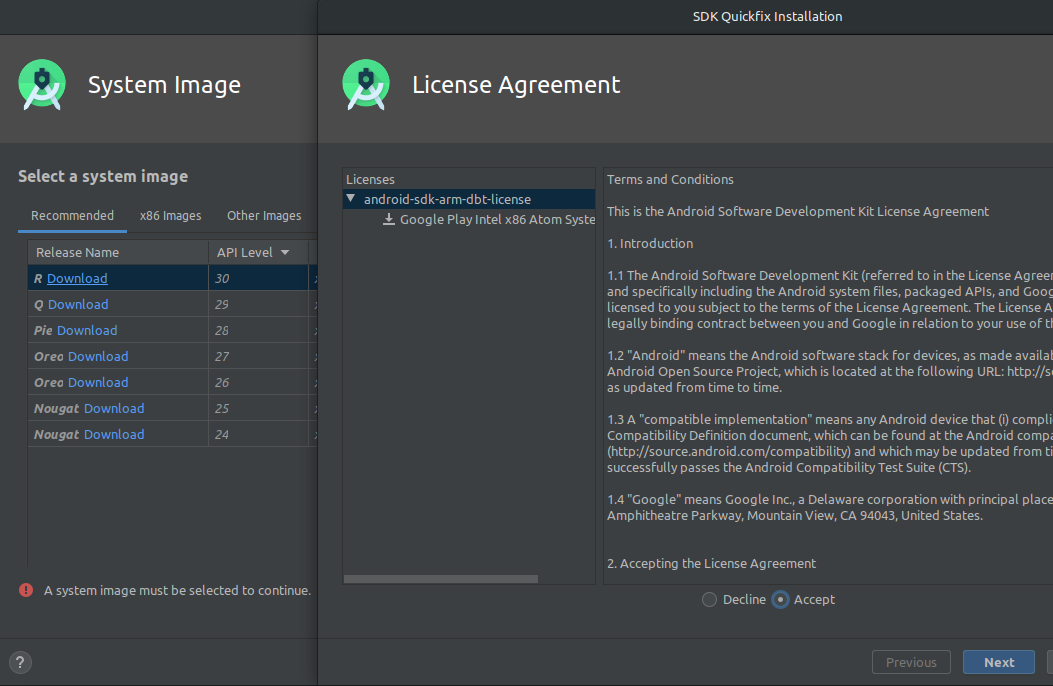1053x686 pixels.
Task: Click Download for Nougat API 25
Action: click(114, 409)
